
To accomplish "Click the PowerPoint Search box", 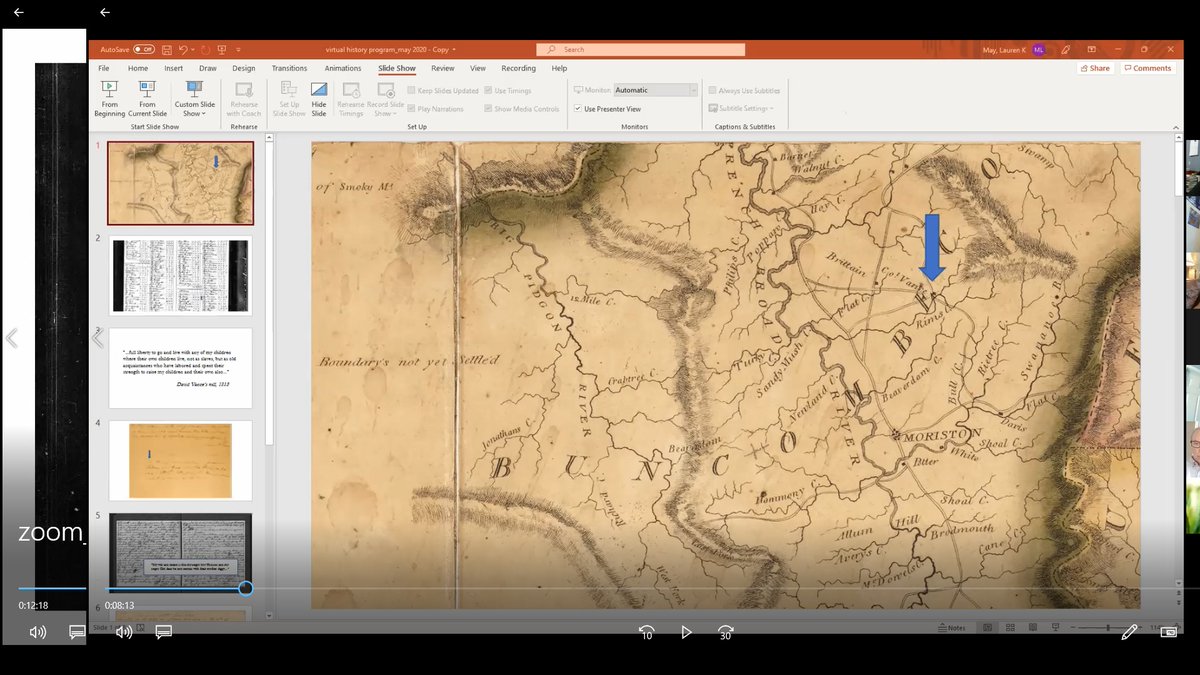I will [x=641, y=49].
